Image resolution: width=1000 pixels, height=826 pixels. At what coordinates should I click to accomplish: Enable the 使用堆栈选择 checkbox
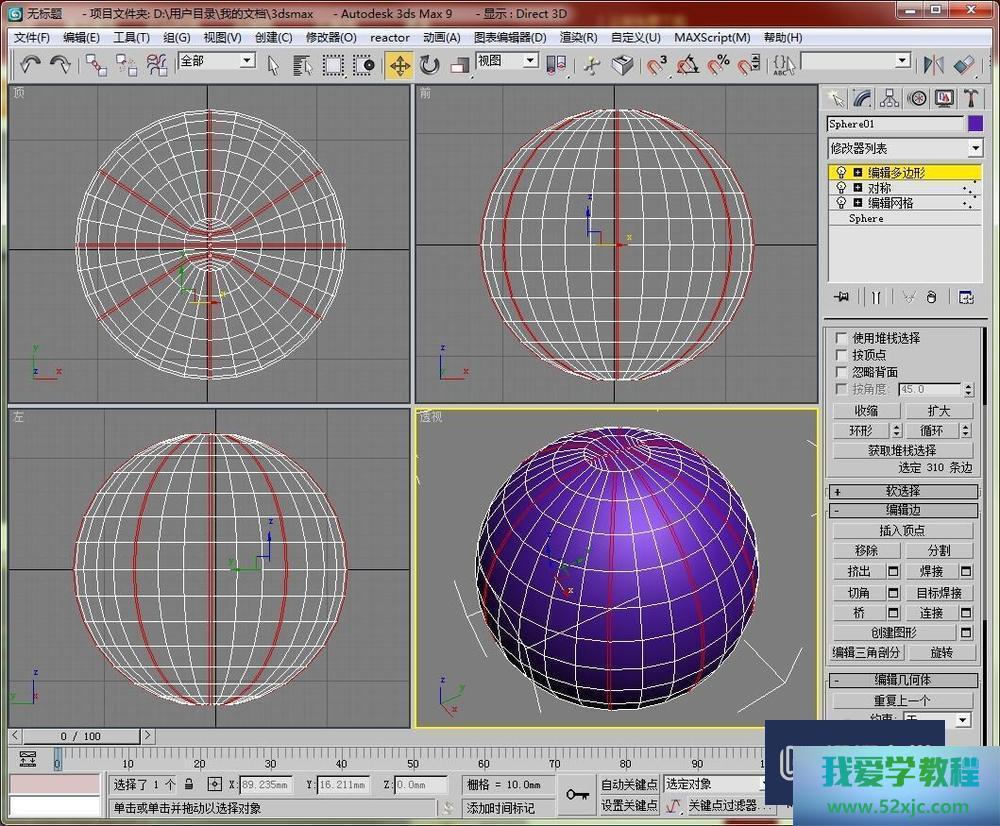[x=841, y=338]
